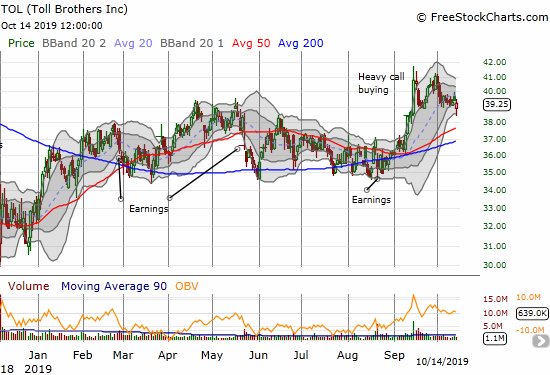Select the Volume legend label

click(x=29, y=286)
